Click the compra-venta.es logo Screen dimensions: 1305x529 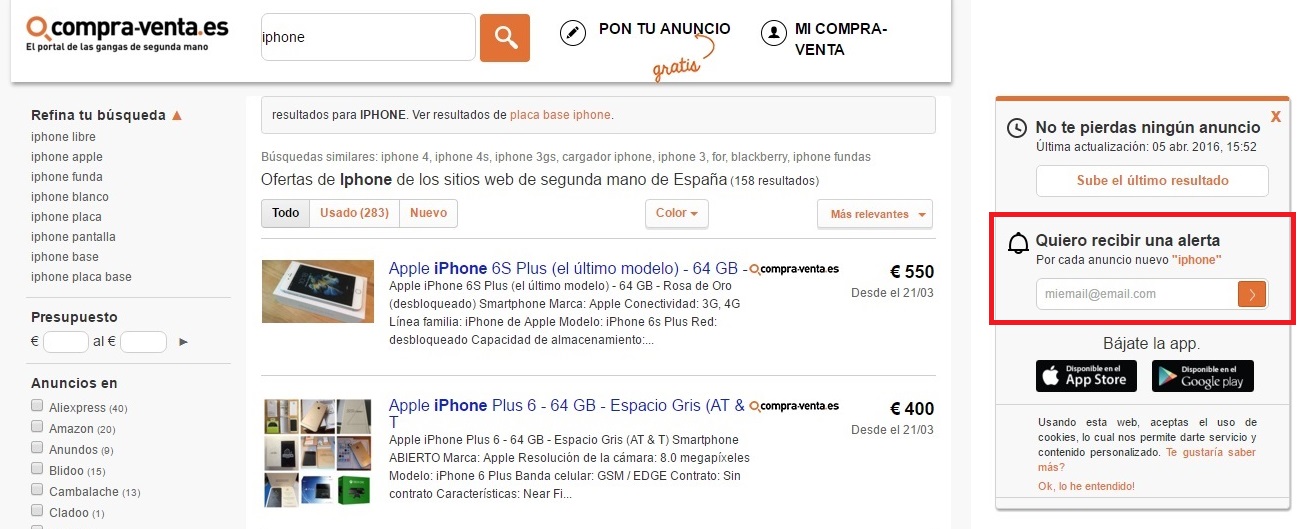pos(127,33)
